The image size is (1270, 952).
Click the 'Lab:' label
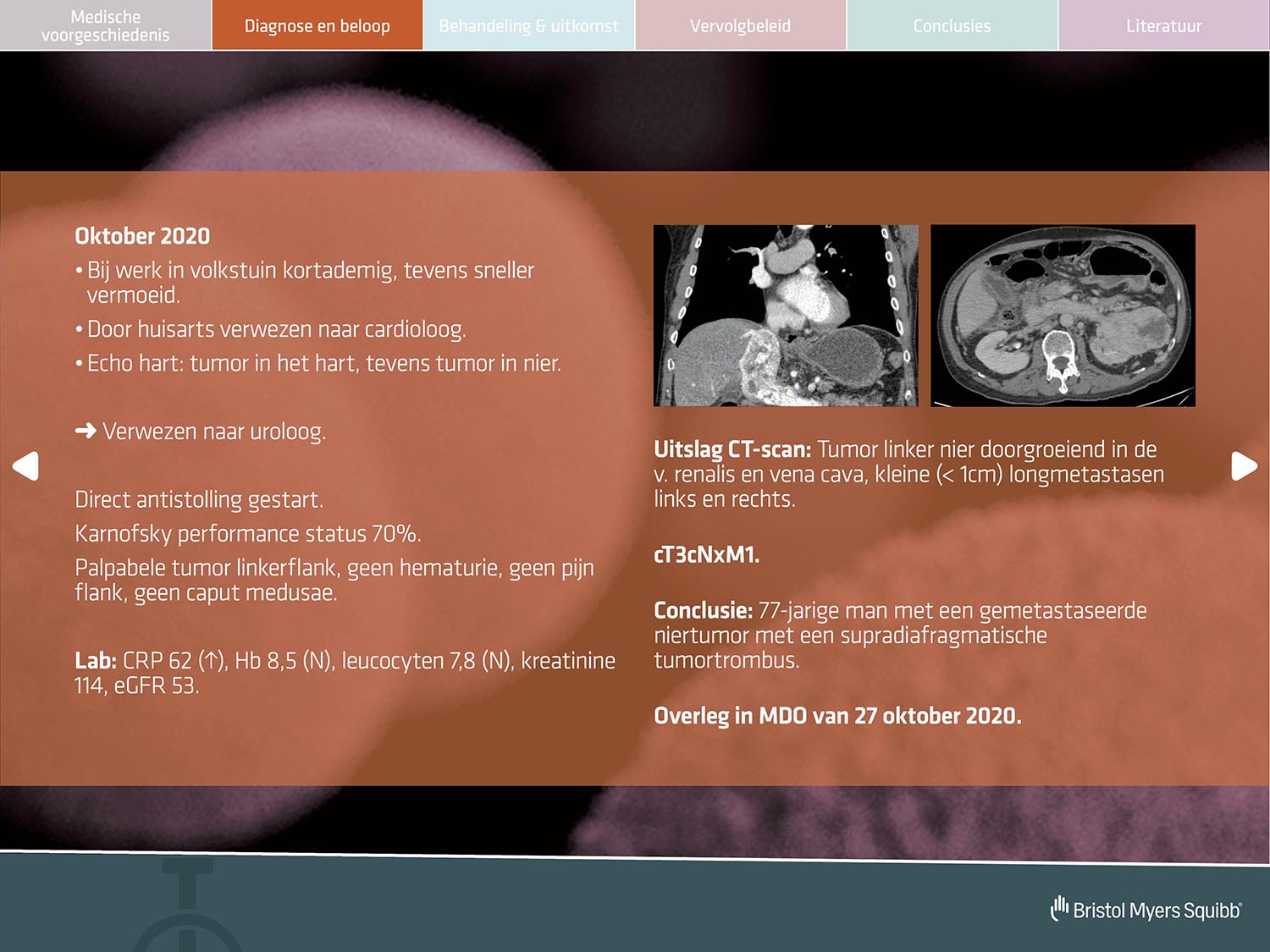96,660
